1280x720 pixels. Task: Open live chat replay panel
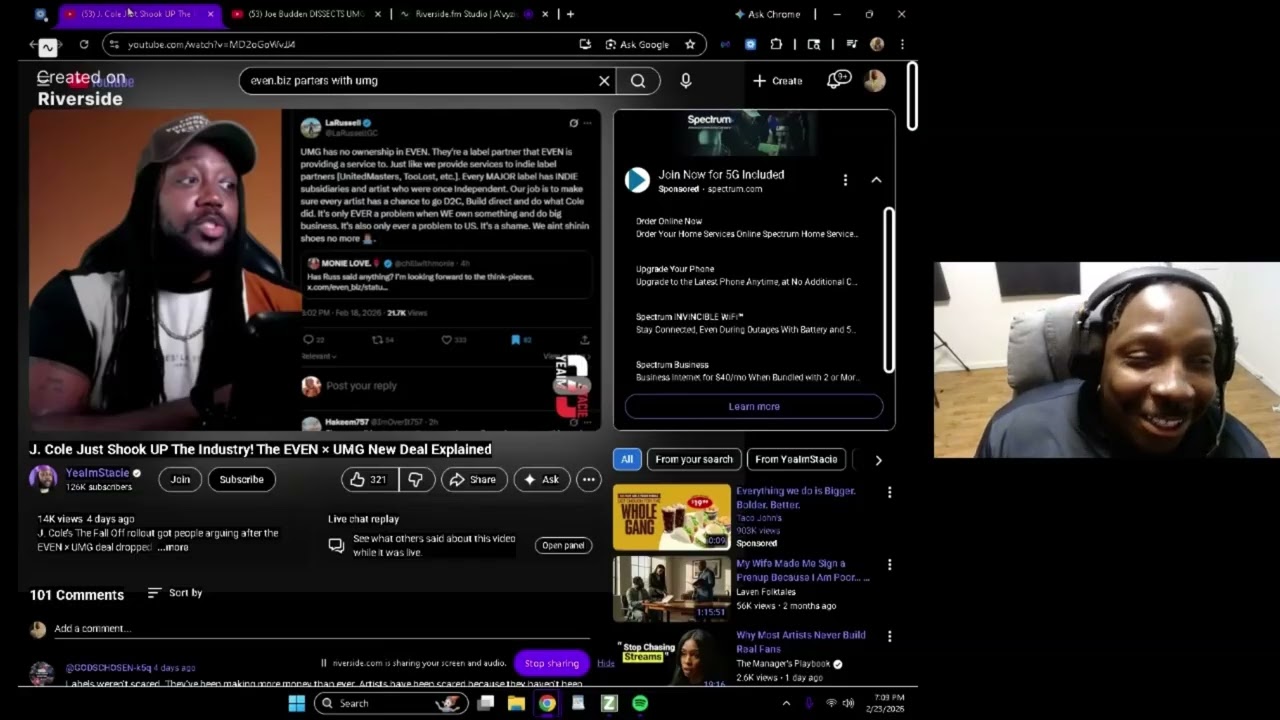(x=563, y=545)
